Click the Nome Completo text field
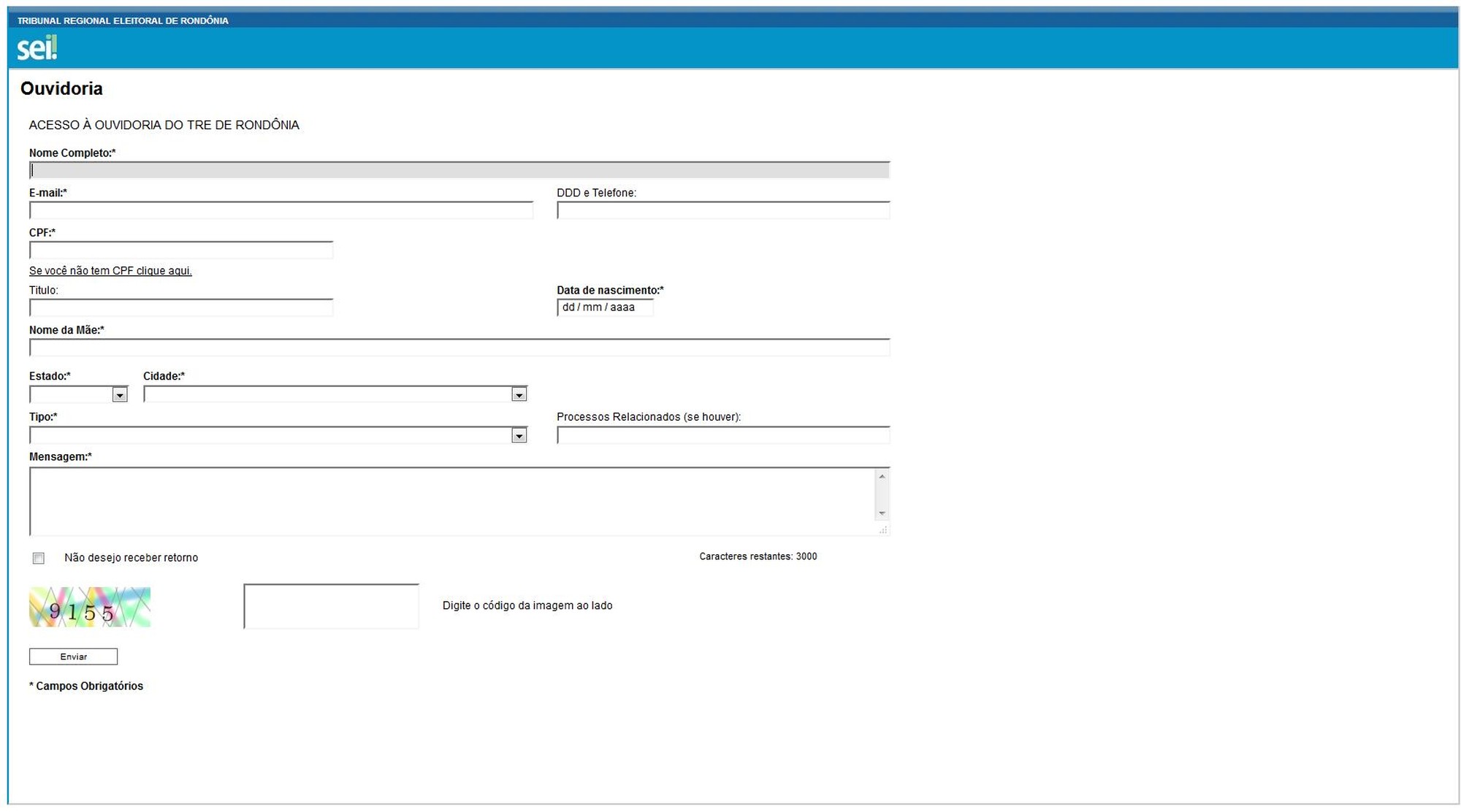Image resolution: width=1461 pixels, height=812 pixels. point(459,171)
